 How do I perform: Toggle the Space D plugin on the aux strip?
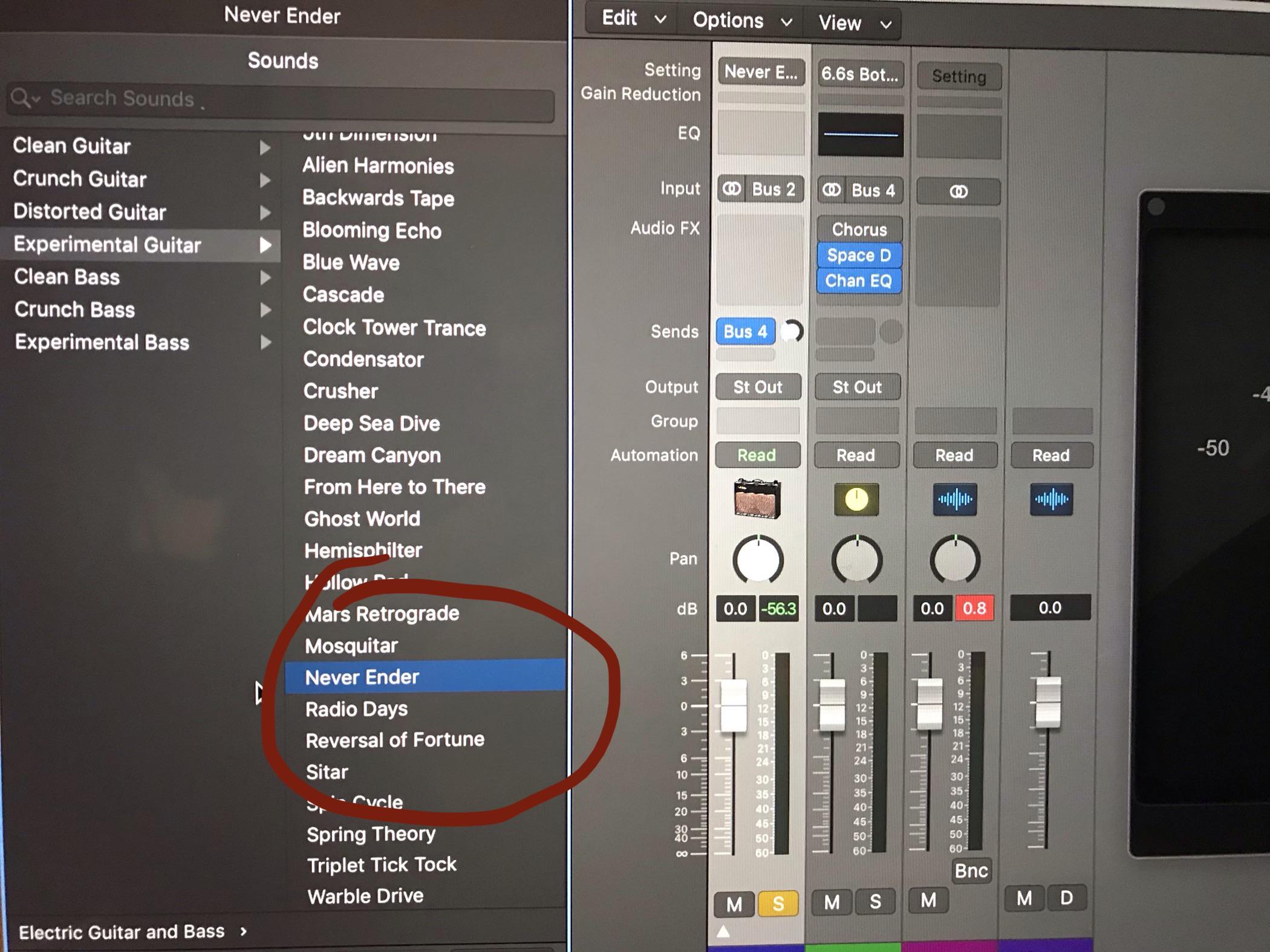click(x=859, y=255)
